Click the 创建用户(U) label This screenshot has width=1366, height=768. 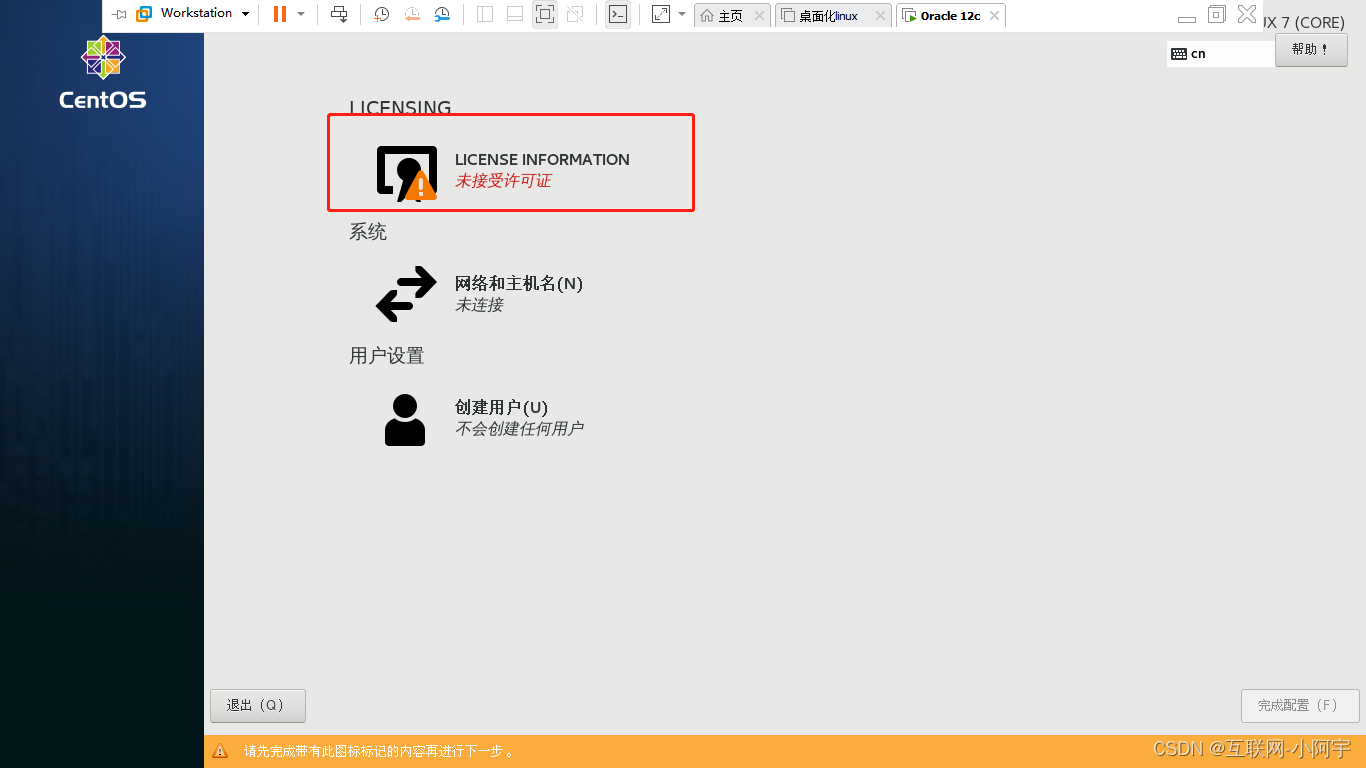coord(501,407)
